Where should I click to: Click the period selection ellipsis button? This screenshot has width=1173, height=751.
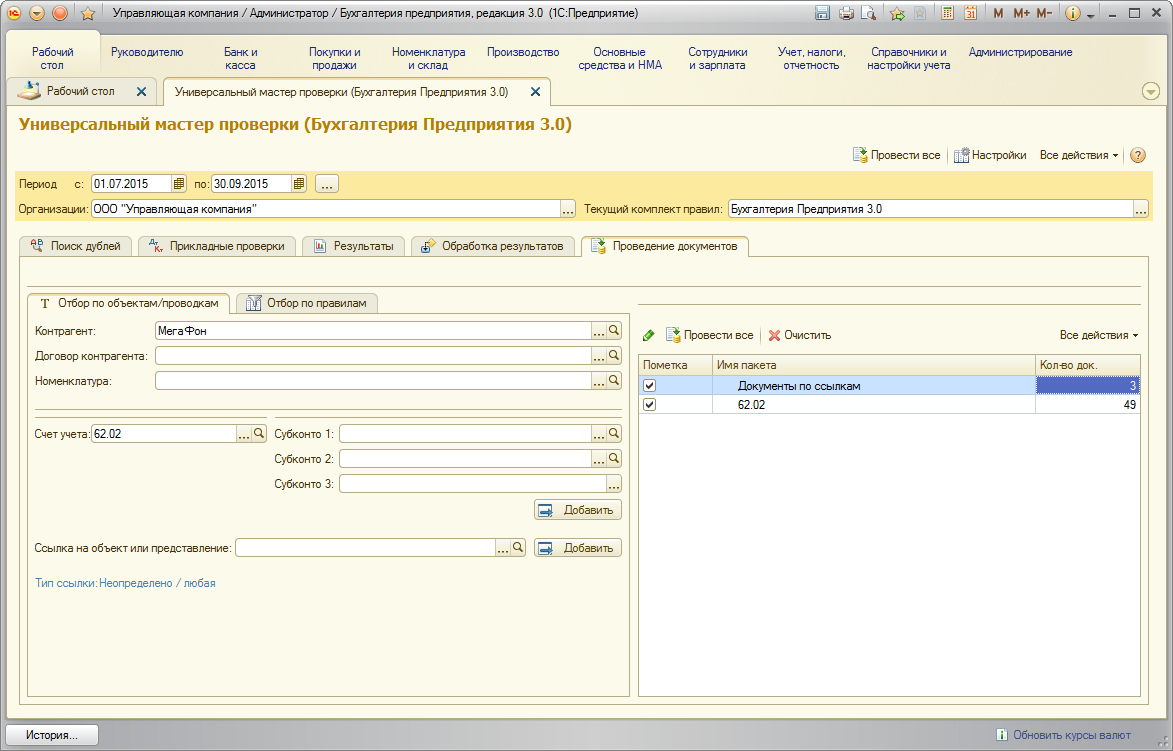pyautogui.click(x=327, y=184)
